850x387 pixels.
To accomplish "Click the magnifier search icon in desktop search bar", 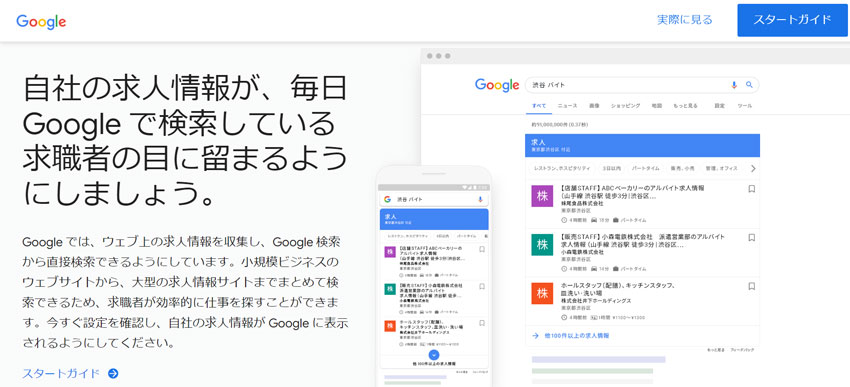I will pos(749,85).
